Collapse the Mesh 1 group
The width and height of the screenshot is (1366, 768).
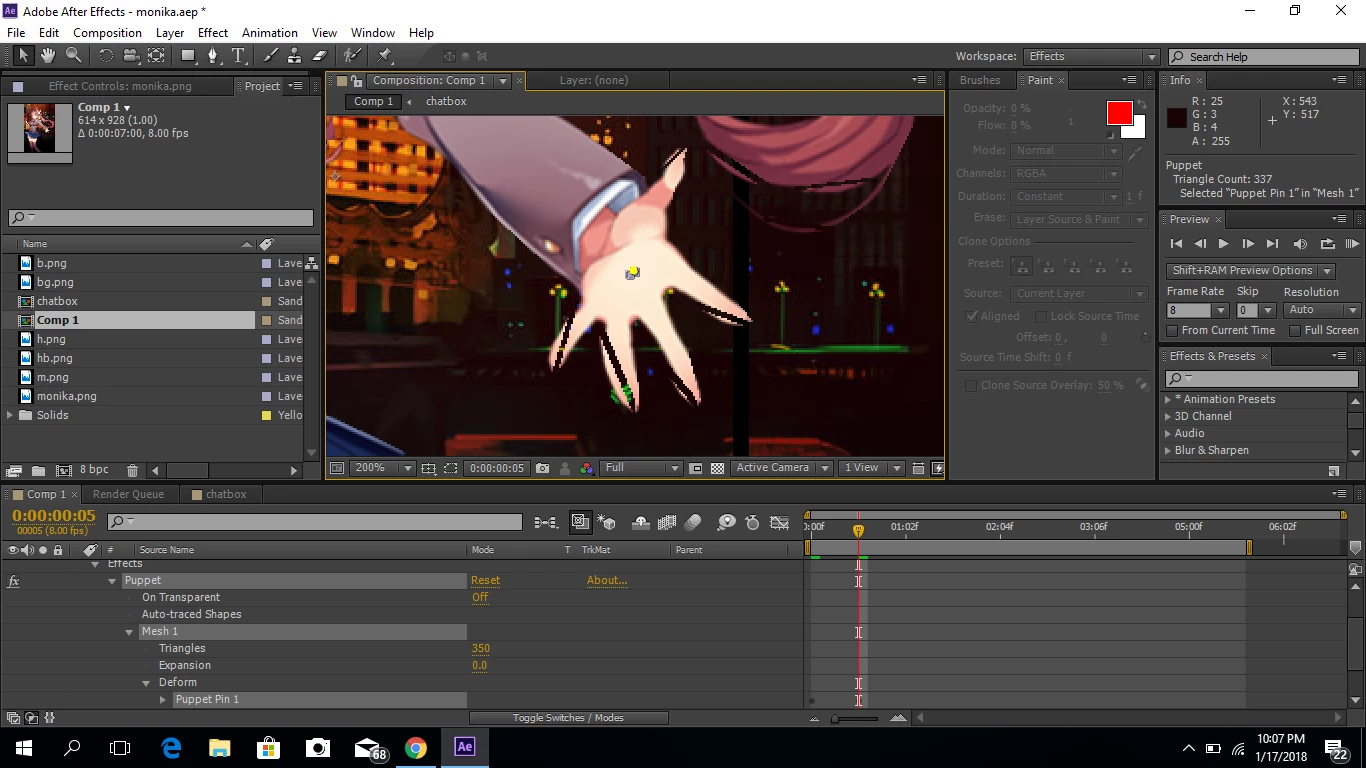click(129, 632)
